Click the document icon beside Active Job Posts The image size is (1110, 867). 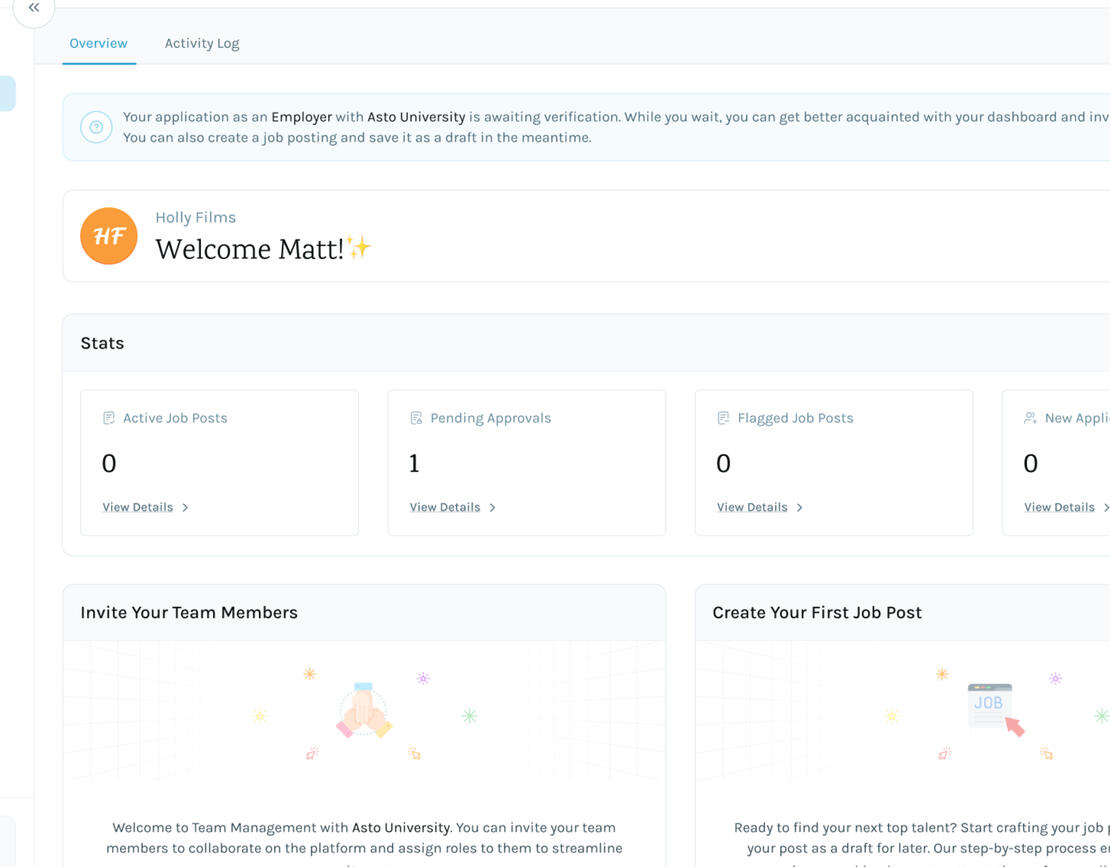point(109,417)
